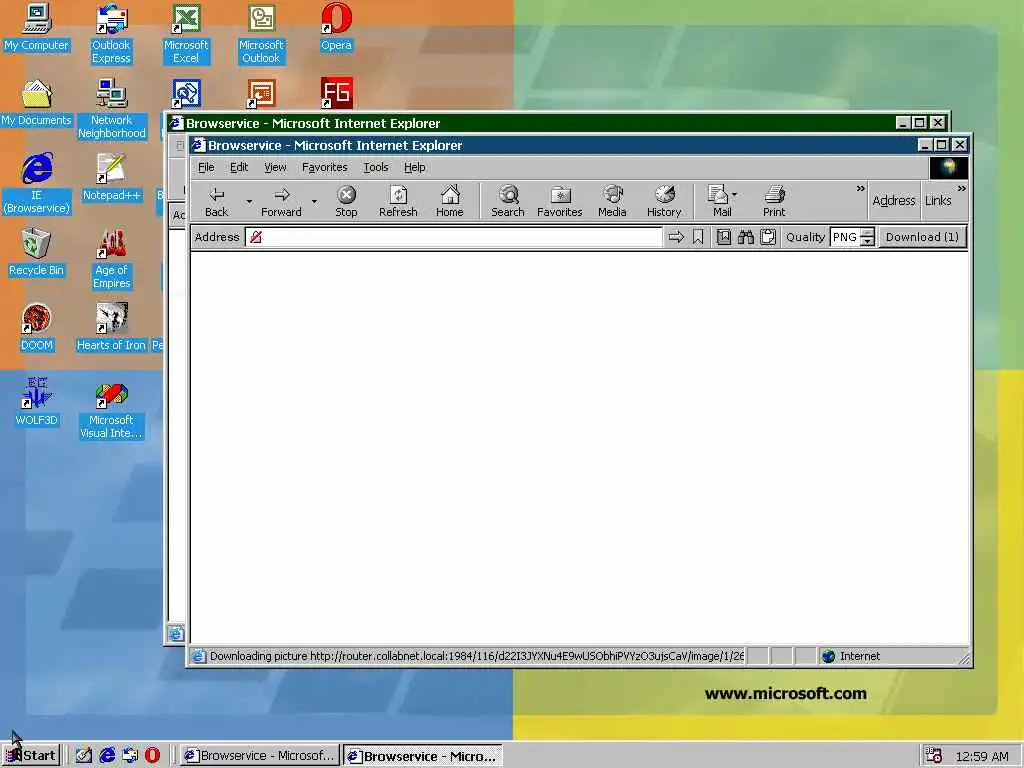Open the Favorites menu
The width and height of the screenshot is (1024, 768).
click(x=325, y=167)
